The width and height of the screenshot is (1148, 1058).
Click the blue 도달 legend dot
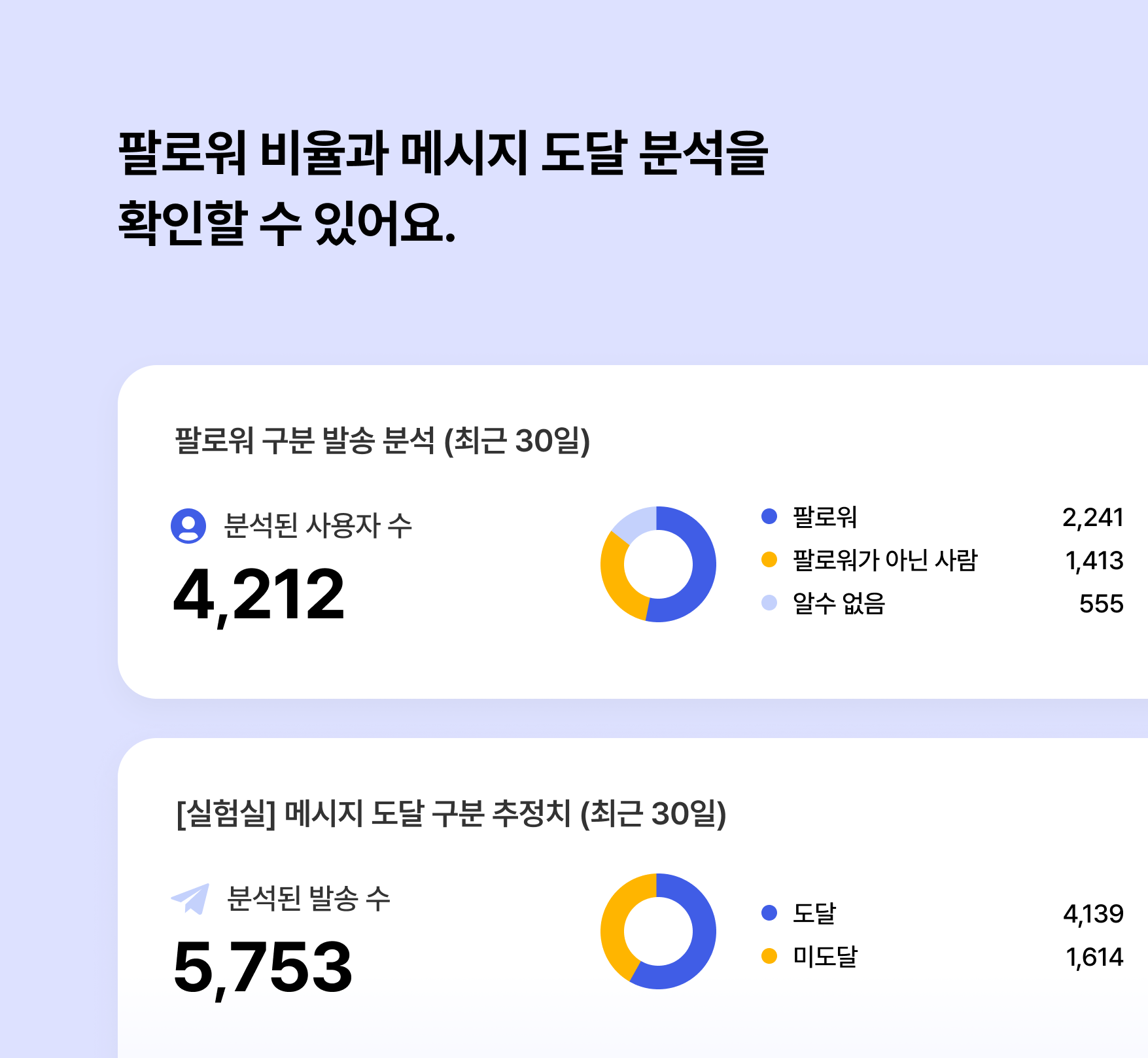click(769, 913)
